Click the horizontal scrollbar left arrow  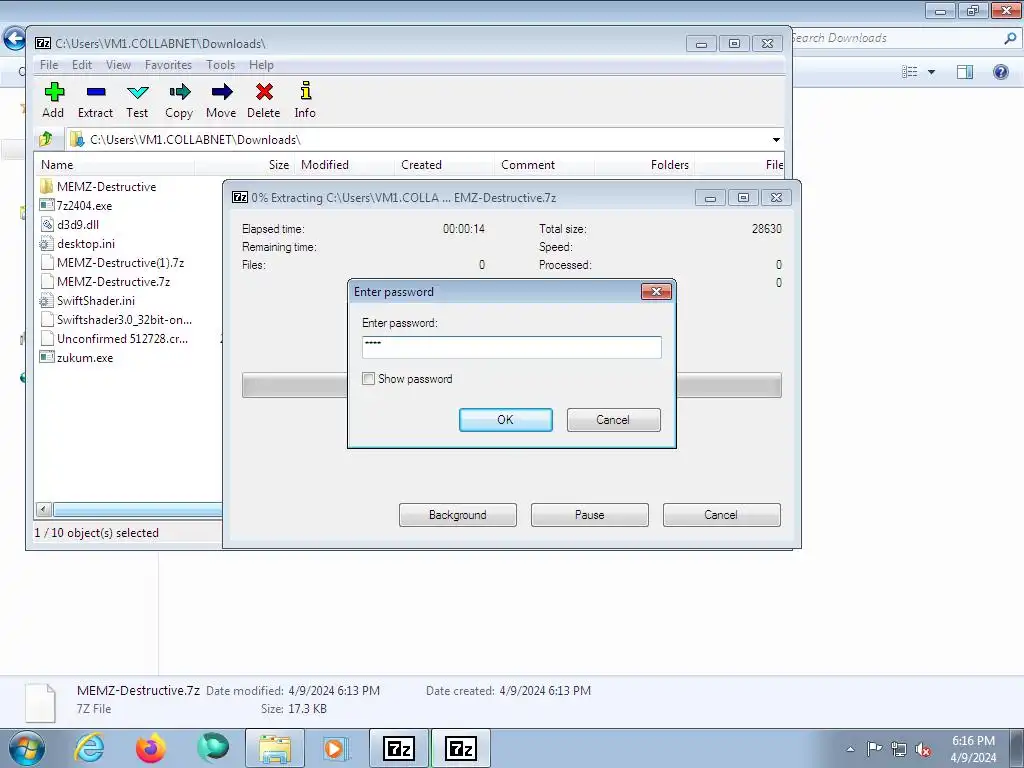43,509
